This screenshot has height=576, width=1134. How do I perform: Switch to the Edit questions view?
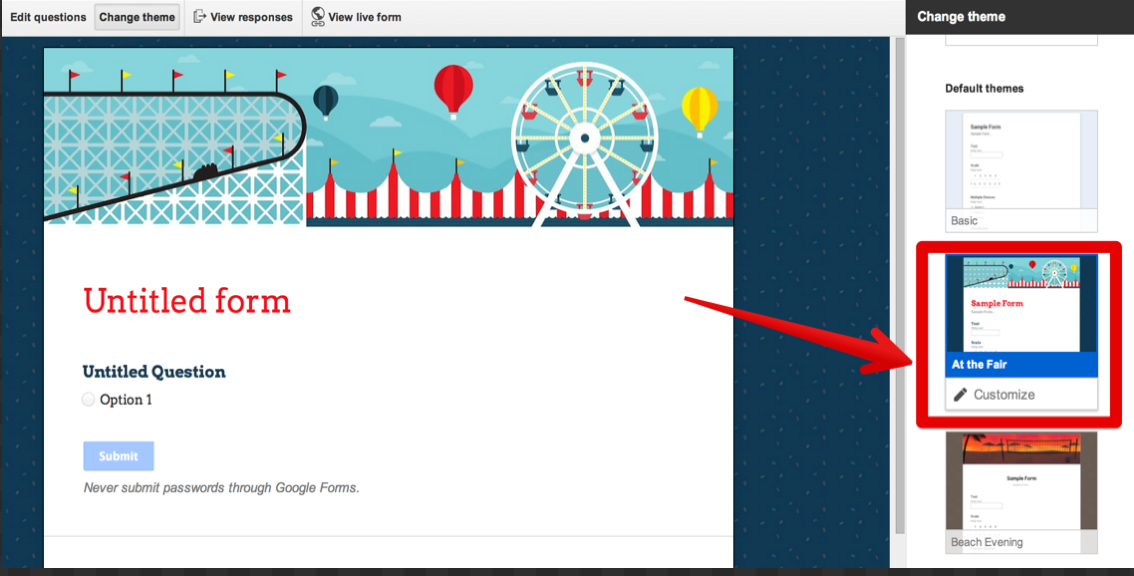click(48, 16)
